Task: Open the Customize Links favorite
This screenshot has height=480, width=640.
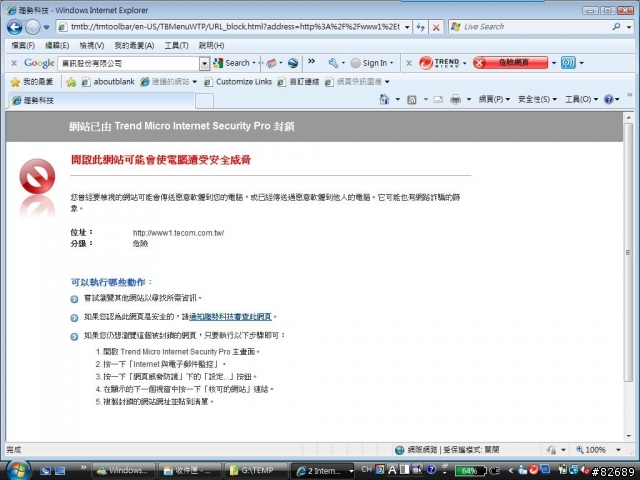Action: 238,82
